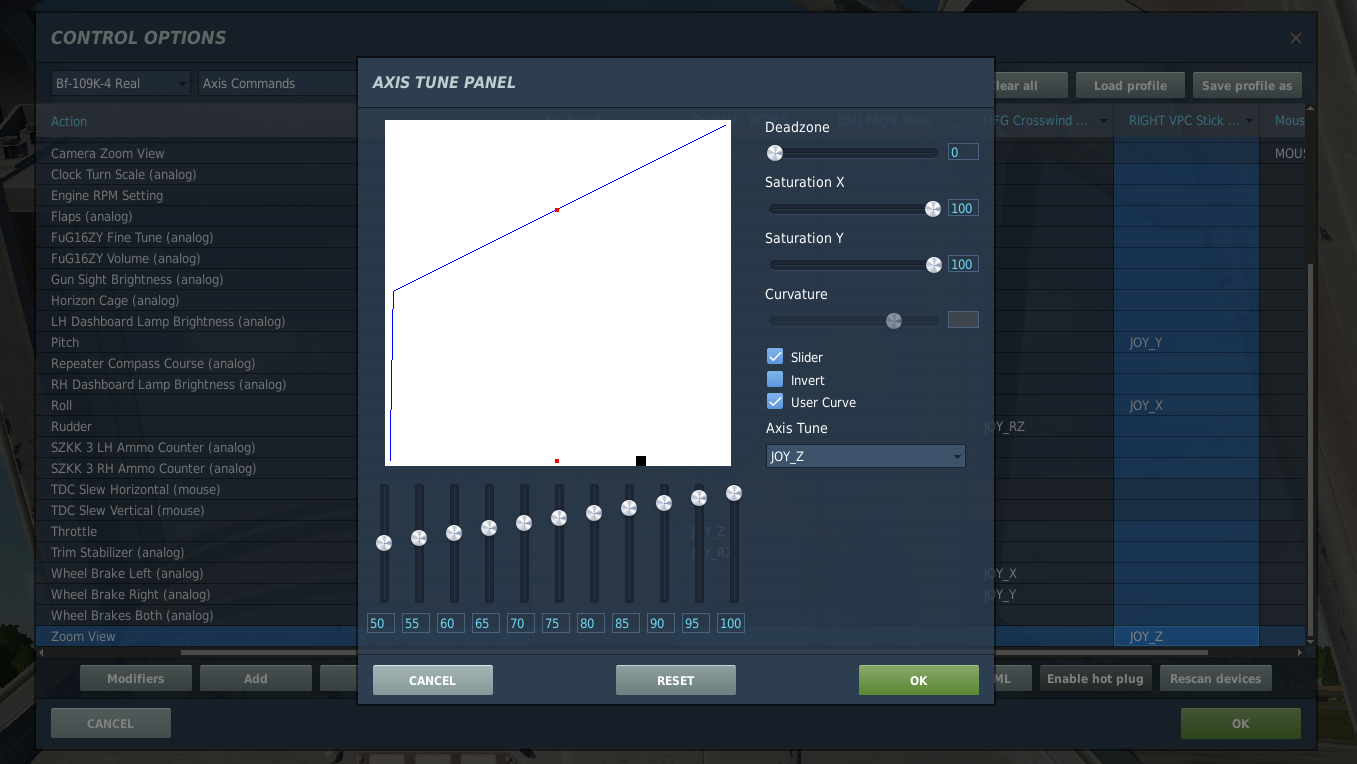Click the curve slider handle above value 75
Image resolution: width=1357 pixels, height=764 pixels.
pyautogui.click(x=559, y=518)
